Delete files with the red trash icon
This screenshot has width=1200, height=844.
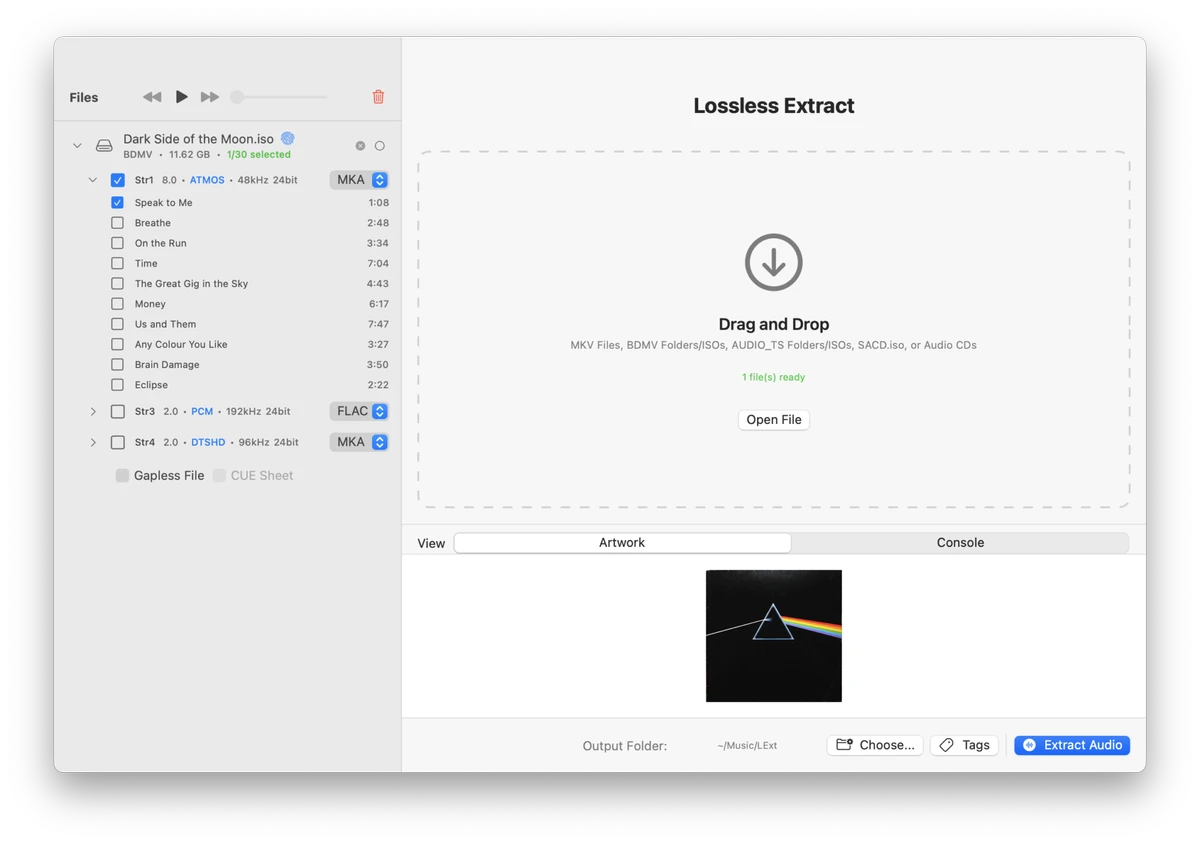click(378, 97)
